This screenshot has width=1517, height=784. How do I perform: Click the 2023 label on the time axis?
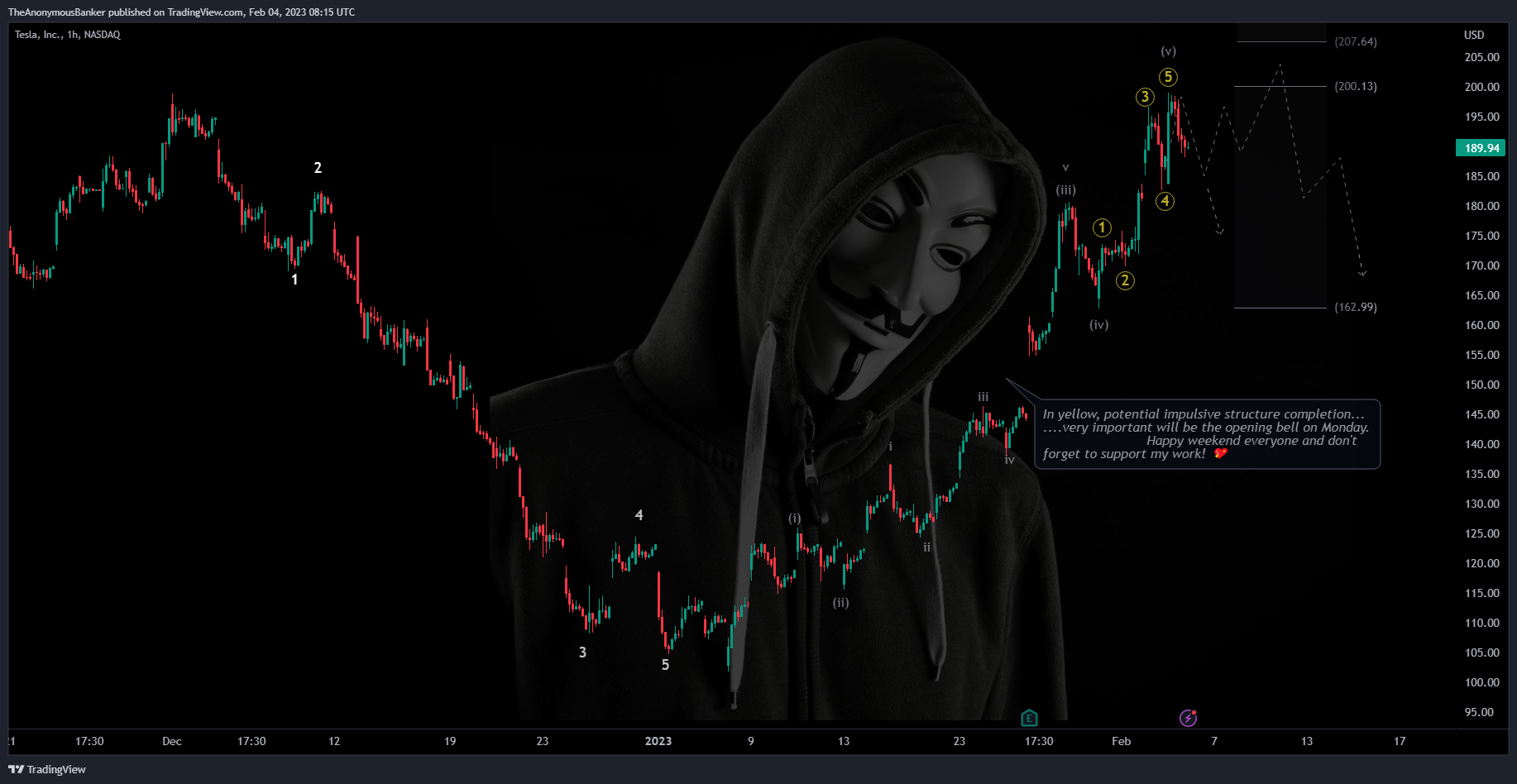(658, 741)
